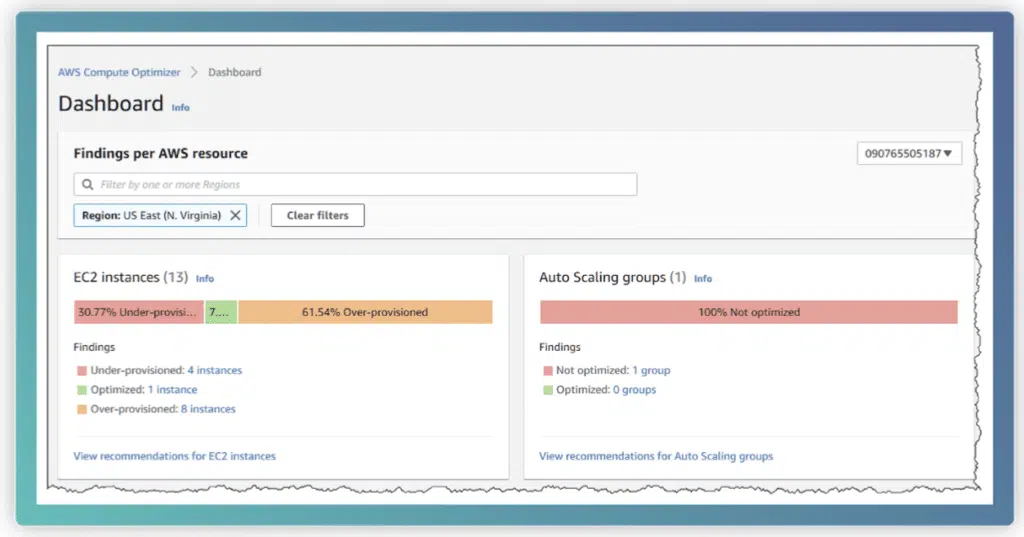1024x537 pixels.
Task: Open the 0 groups optimized link
Action: (x=635, y=389)
